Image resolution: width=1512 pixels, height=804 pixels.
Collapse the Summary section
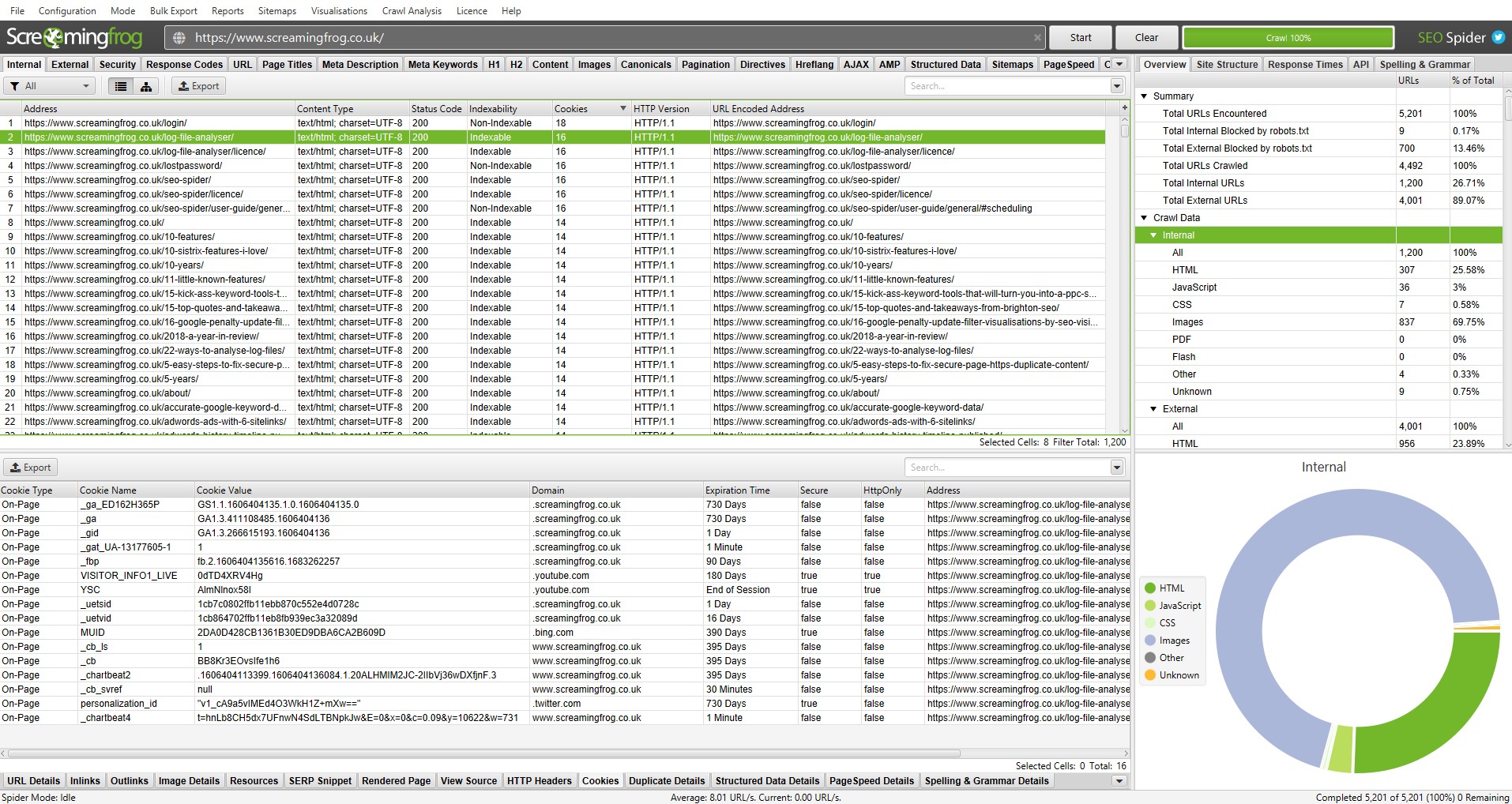[x=1144, y=96]
